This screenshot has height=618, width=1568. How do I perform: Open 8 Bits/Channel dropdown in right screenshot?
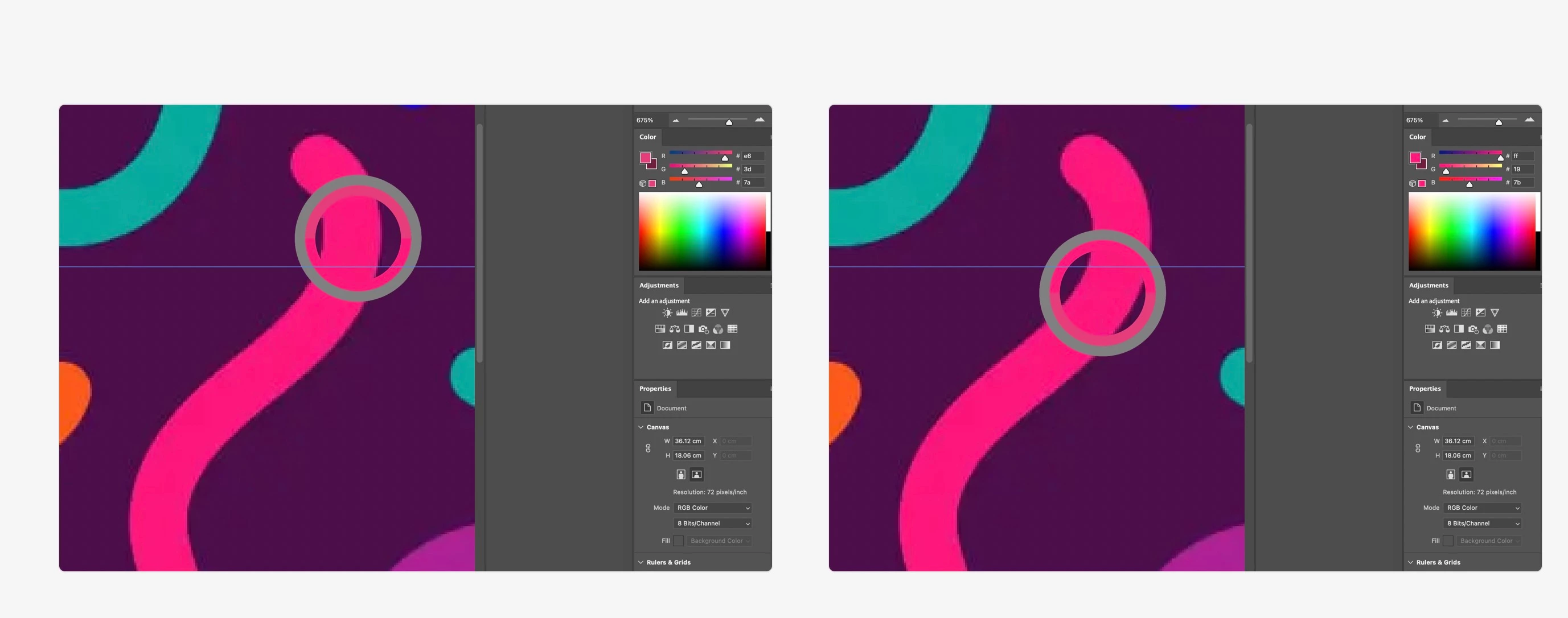(x=1482, y=524)
